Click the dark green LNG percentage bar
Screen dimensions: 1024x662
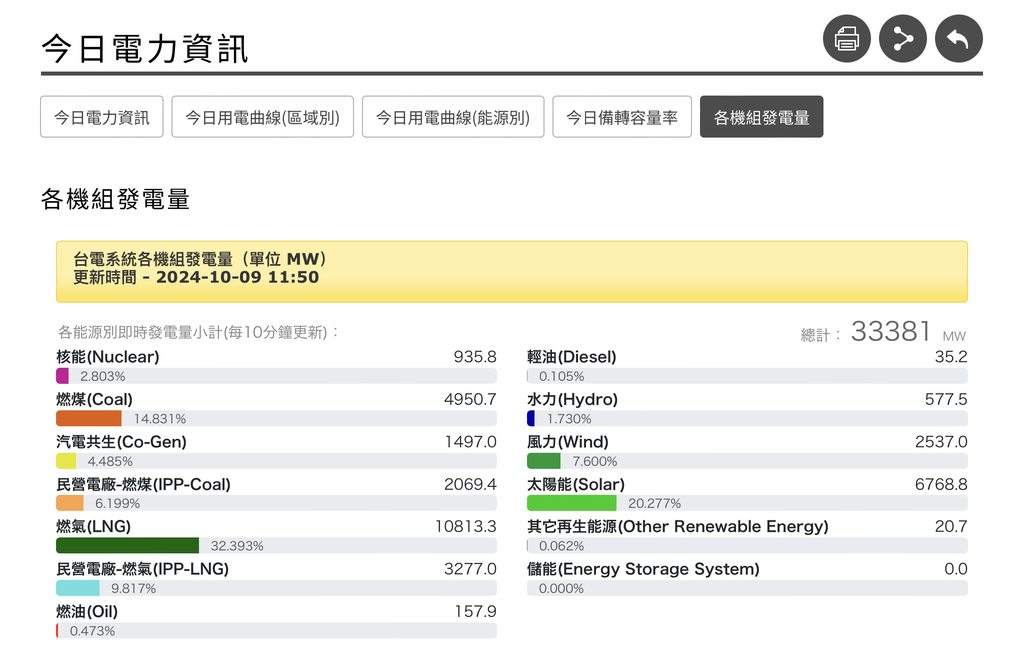128,546
